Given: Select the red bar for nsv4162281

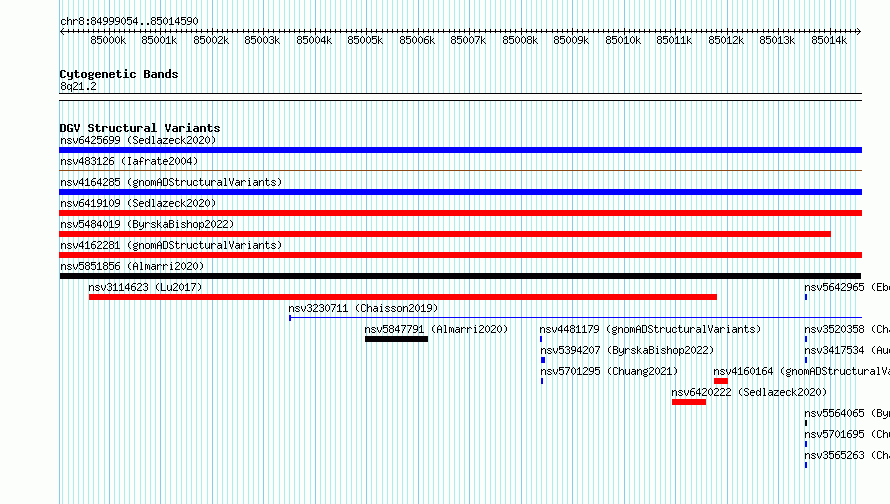Looking at the screenshot, I should pyautogui.click(x=460, y=255).
